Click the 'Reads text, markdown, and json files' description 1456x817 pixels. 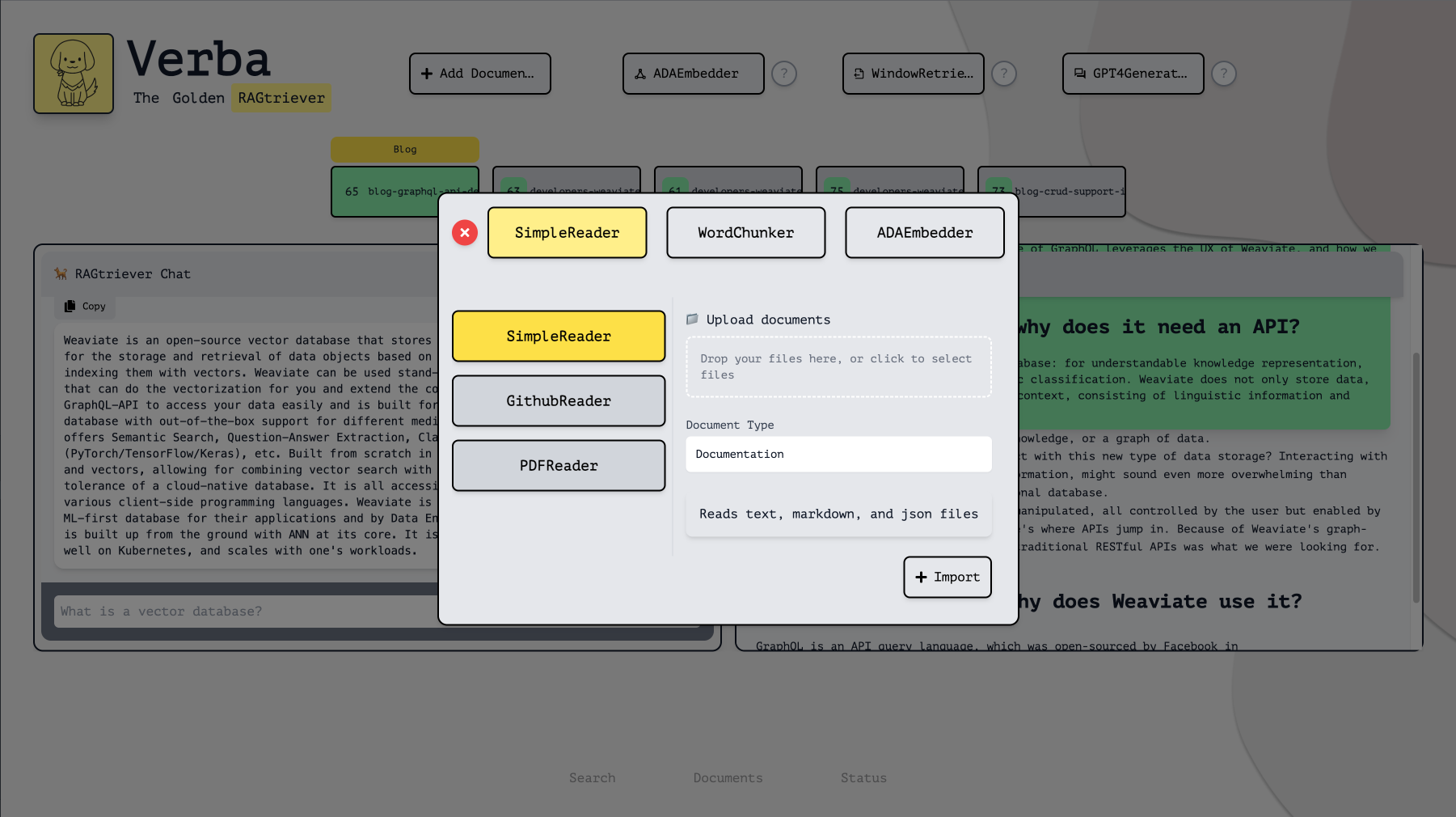pyautogui.click(x=838, y=514)
